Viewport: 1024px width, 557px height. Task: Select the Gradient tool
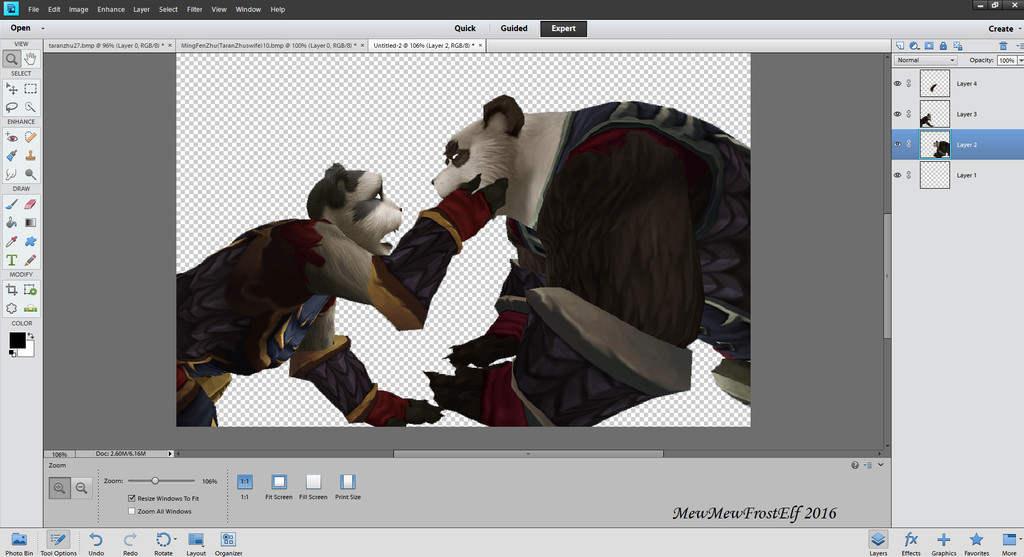click(x=31, y=223)
